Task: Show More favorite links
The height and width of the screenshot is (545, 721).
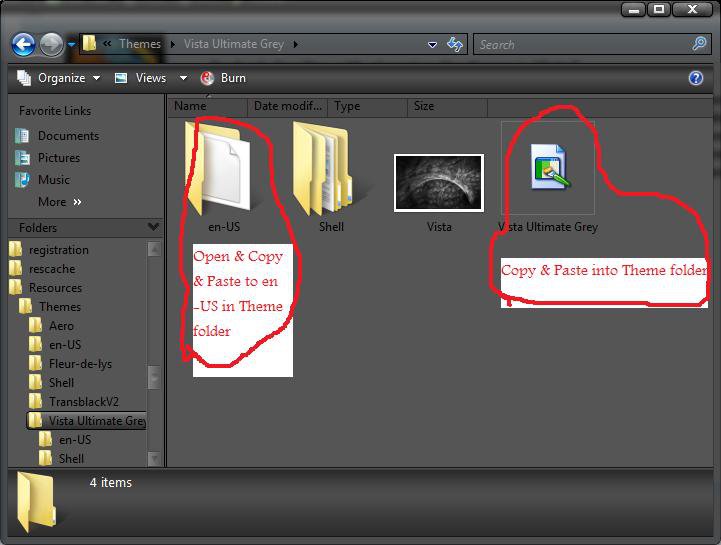Action: click(x=60, y=202)
